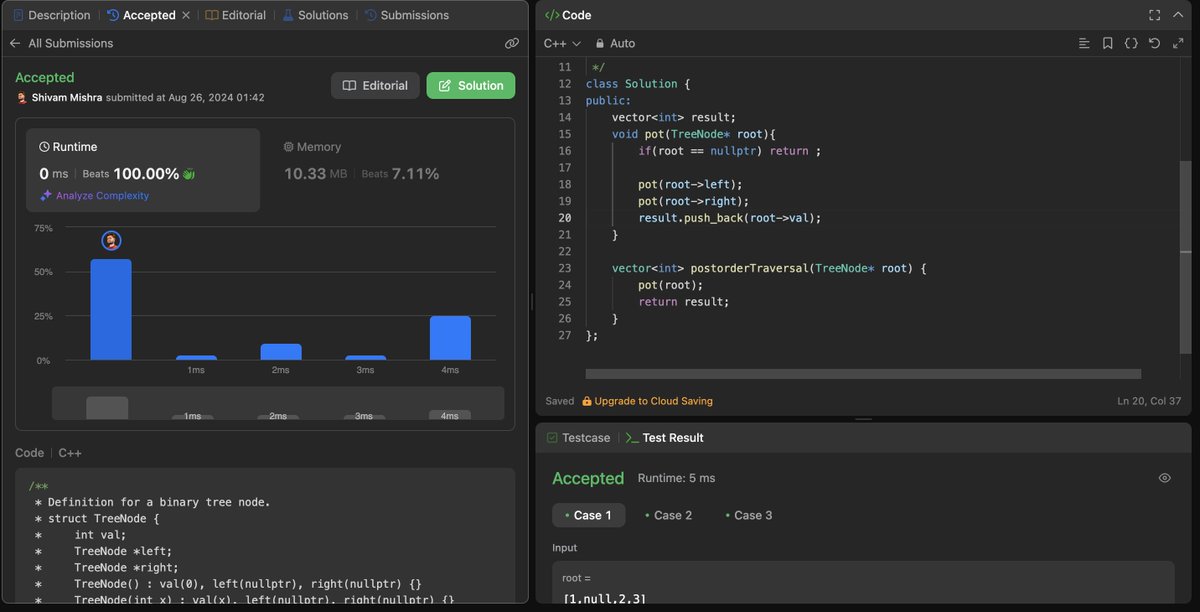Image resolution: width=1200 pixels, height=612 pixels.
Task: Maximize the Code panel
Action: point(1154,15)
